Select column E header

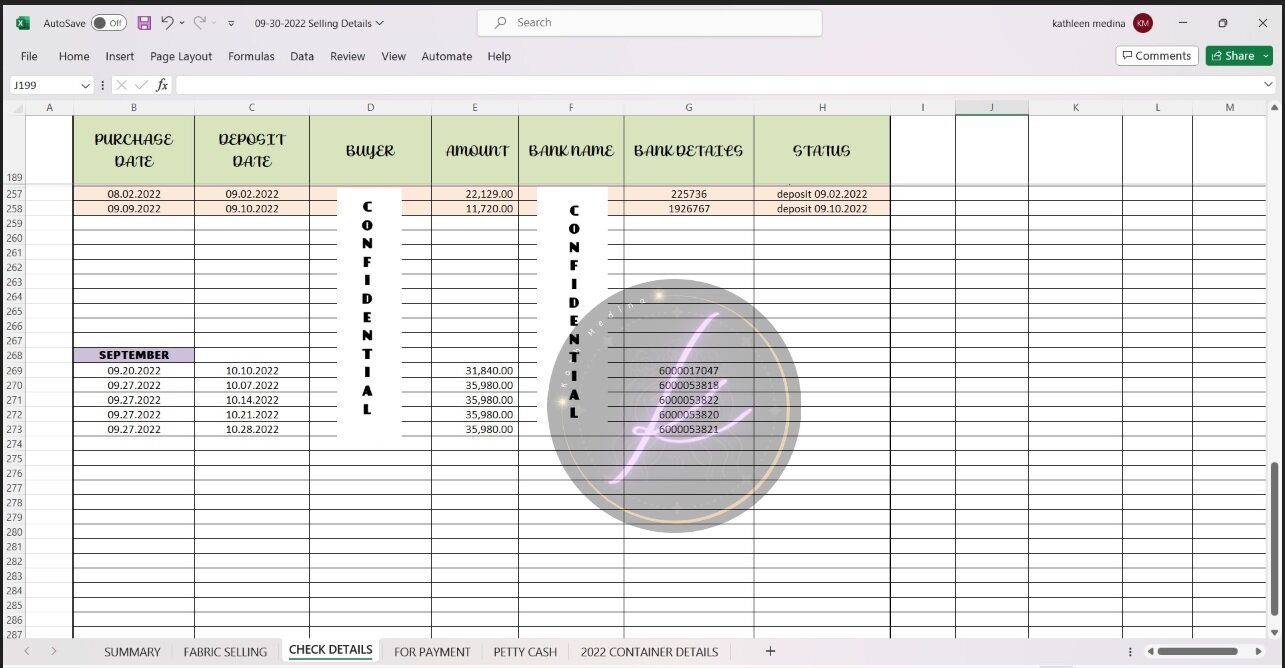tap(475, 107)
